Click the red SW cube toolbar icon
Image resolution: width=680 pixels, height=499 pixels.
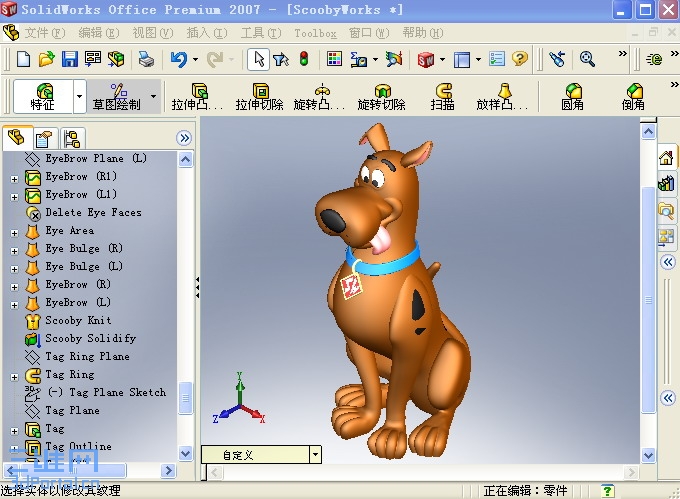[x=425, y=59]
